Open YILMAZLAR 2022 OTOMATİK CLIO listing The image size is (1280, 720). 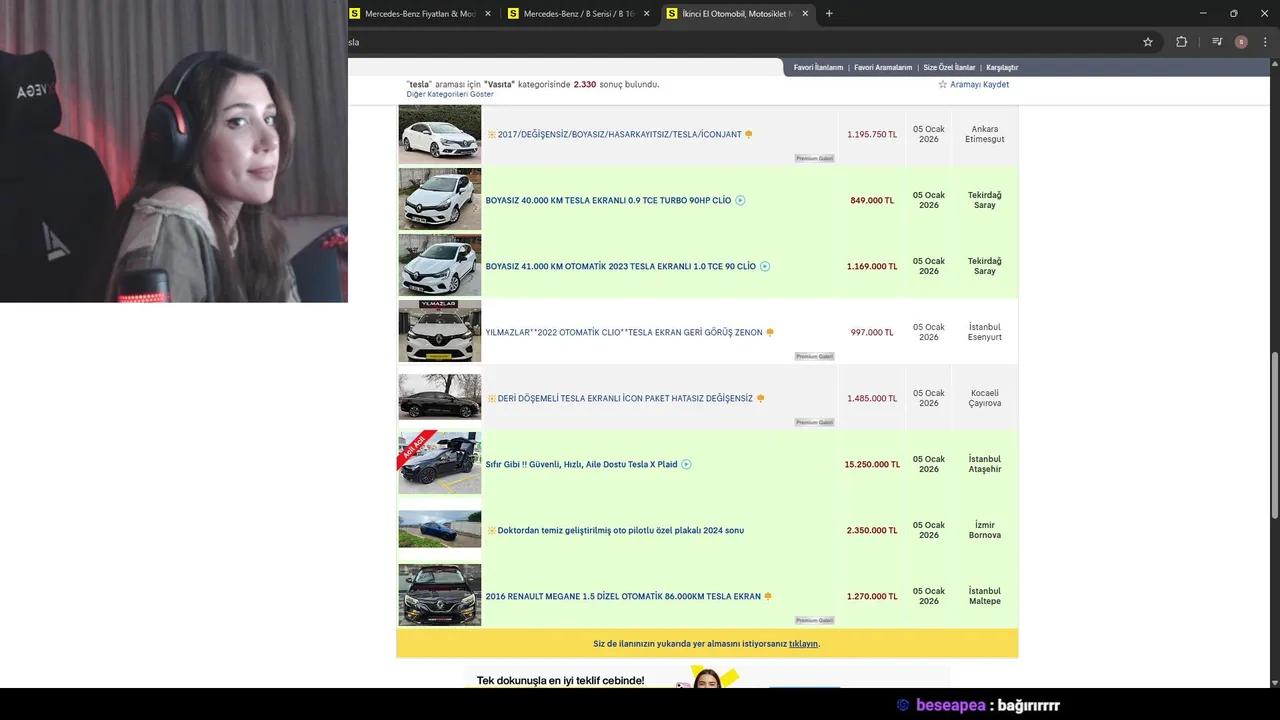click(624, 332)
